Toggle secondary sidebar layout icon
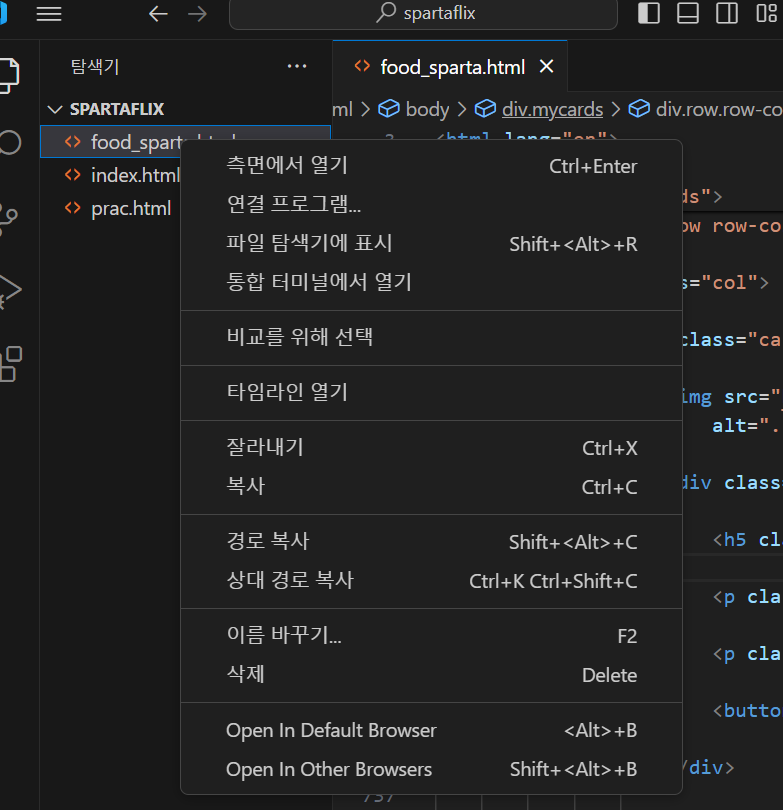The height and width of the screenshot is (810, 783). point(727,13)
